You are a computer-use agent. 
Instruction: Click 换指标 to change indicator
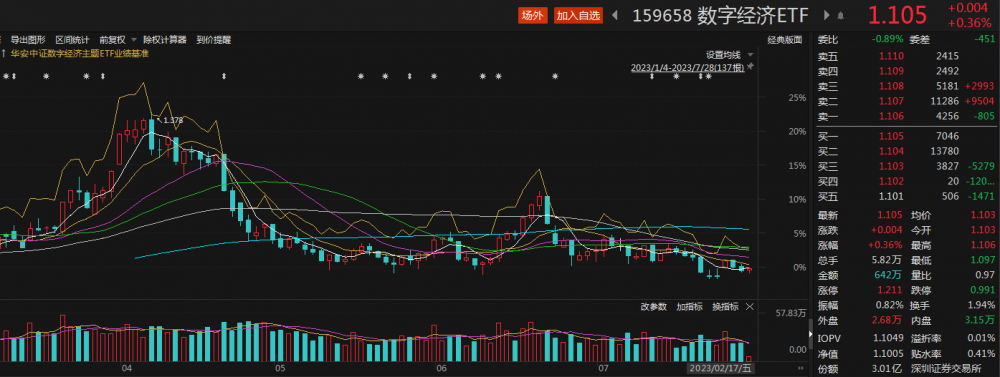pyautogui.click(x=725, y=307)
